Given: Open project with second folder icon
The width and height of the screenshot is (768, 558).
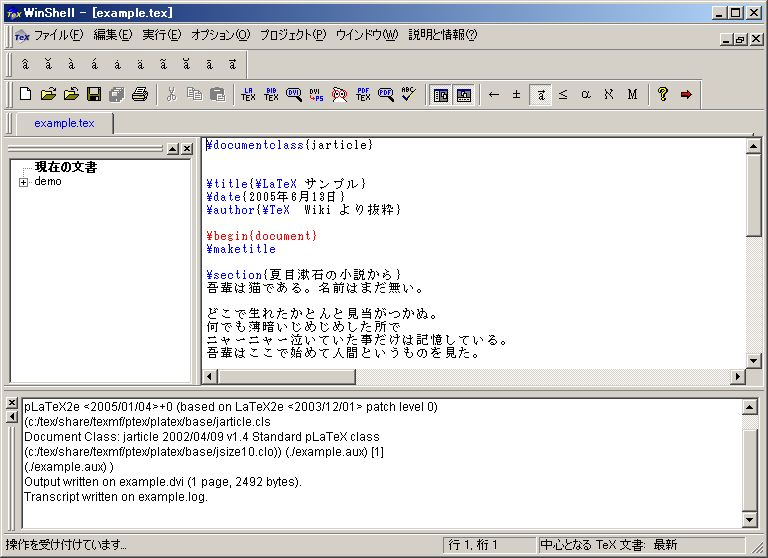Looking at the screenshot, I should coord(71,94).
